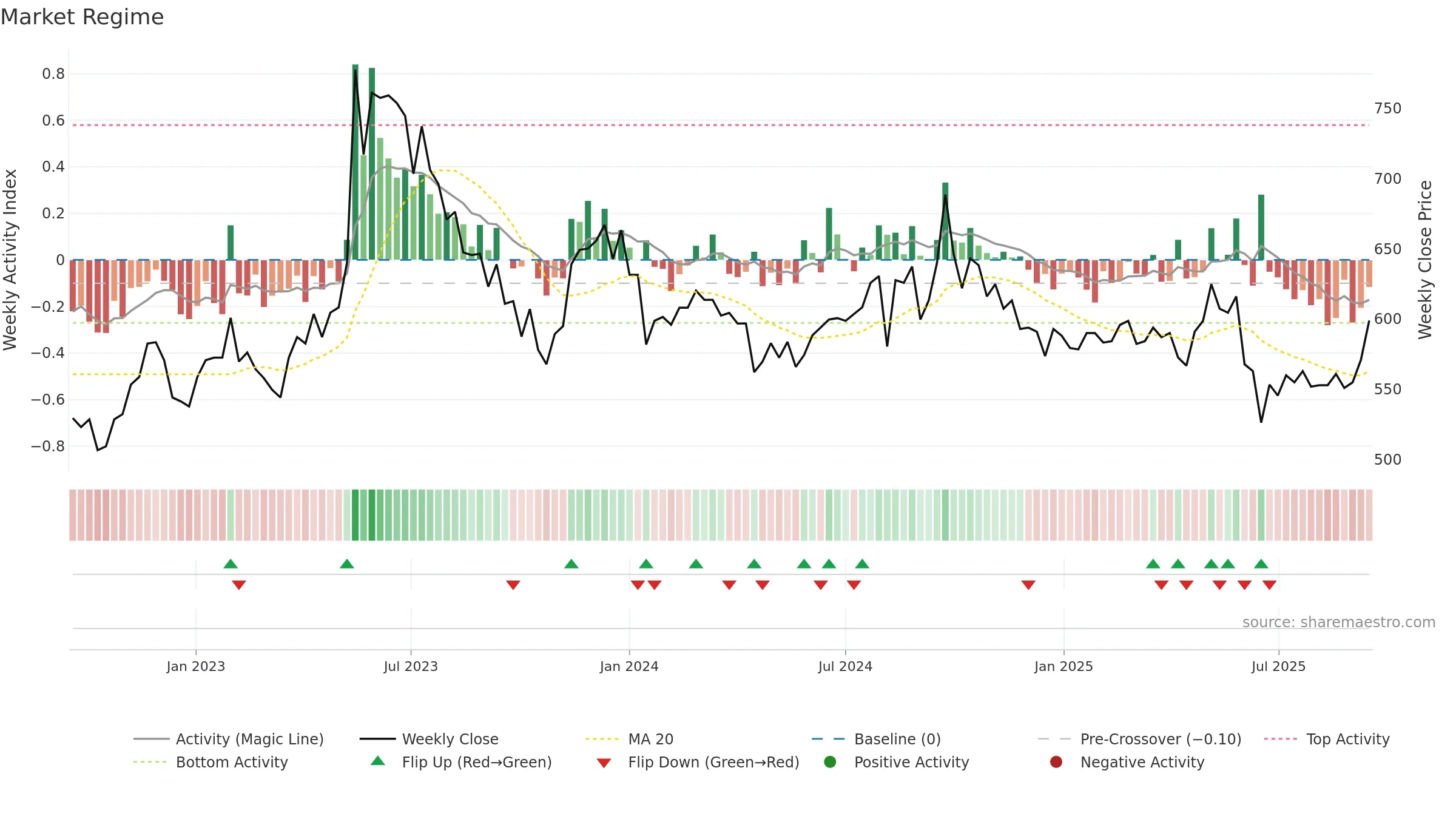The width and height of the screenshot is (1456, 819).
Task: Click the −0.4 activity axis label
Action: [x=48, y=353]
